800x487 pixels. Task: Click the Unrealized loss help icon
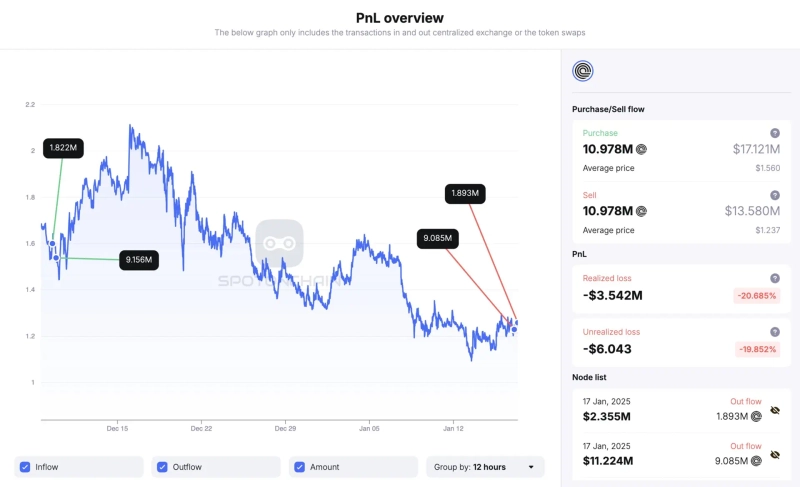[x=774, y=332]
